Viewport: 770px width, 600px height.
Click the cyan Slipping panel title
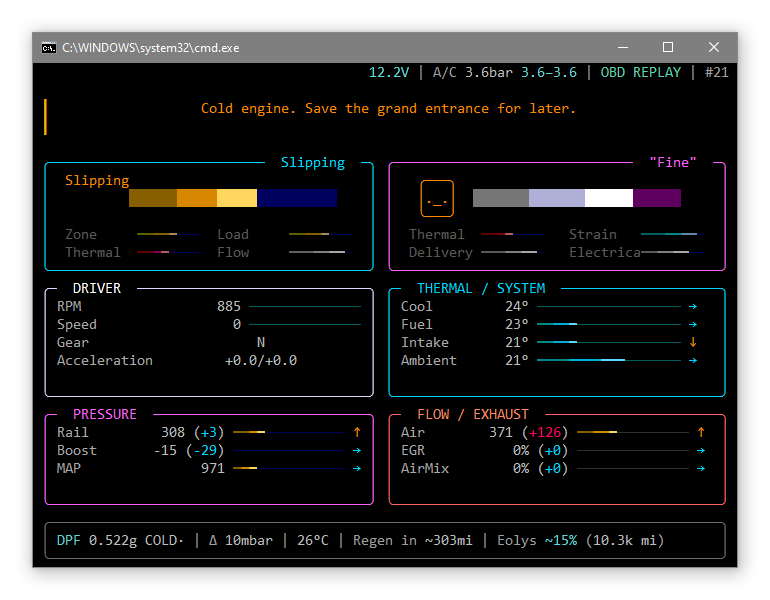(x=313, y=163)
